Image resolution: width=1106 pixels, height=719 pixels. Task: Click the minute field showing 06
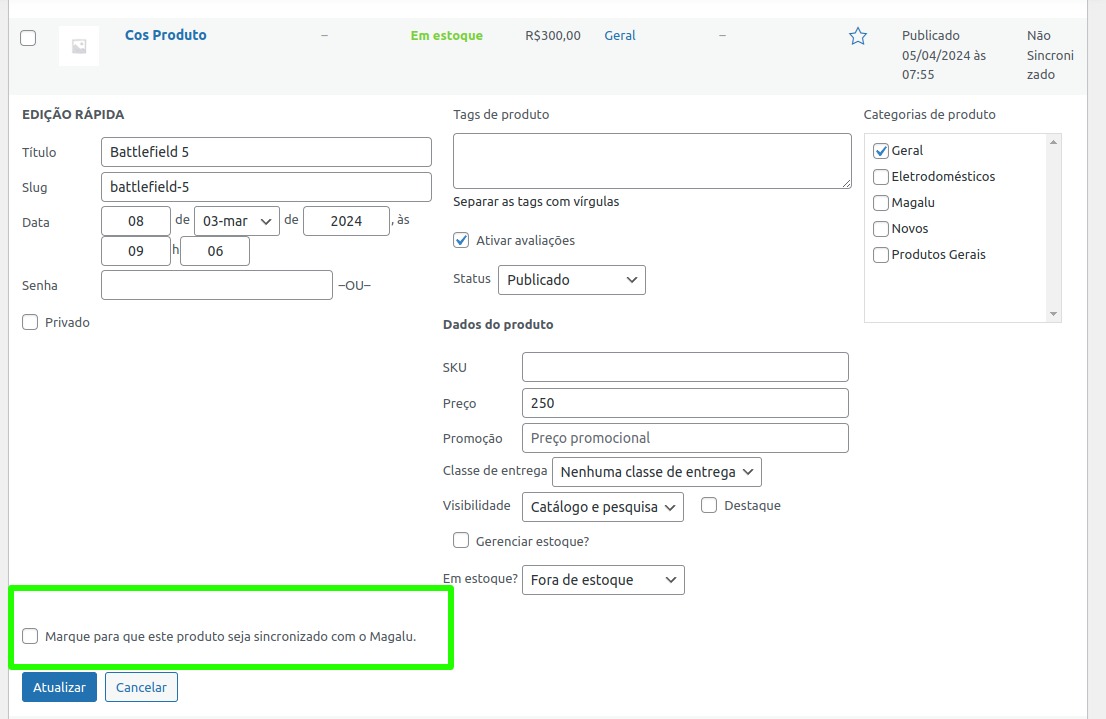coord(215,251)
